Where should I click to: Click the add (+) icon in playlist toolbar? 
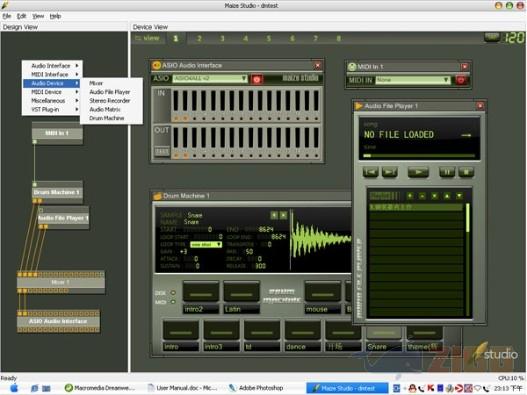click(410, 196)
